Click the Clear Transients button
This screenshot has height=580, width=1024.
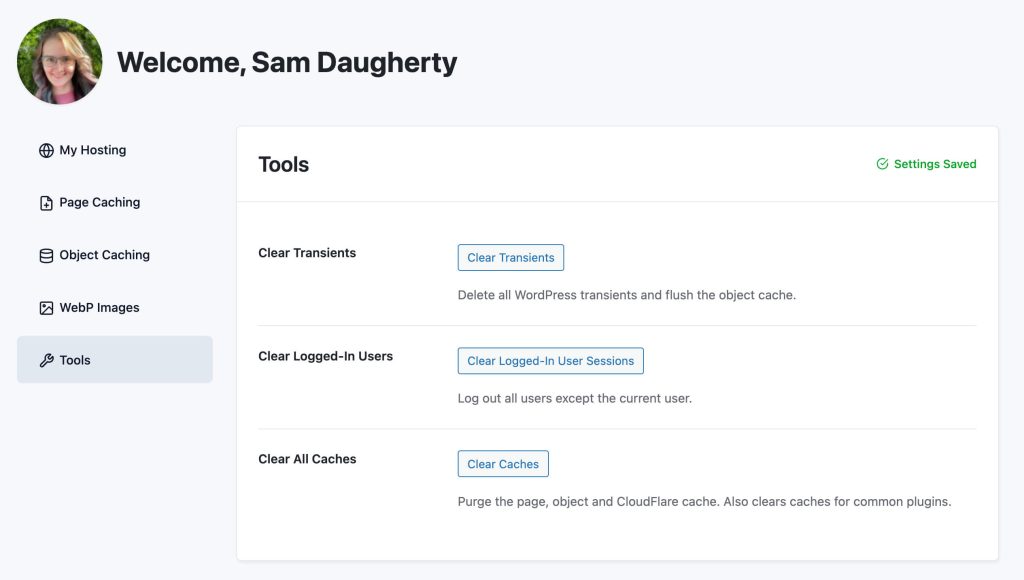pos(510,257)
